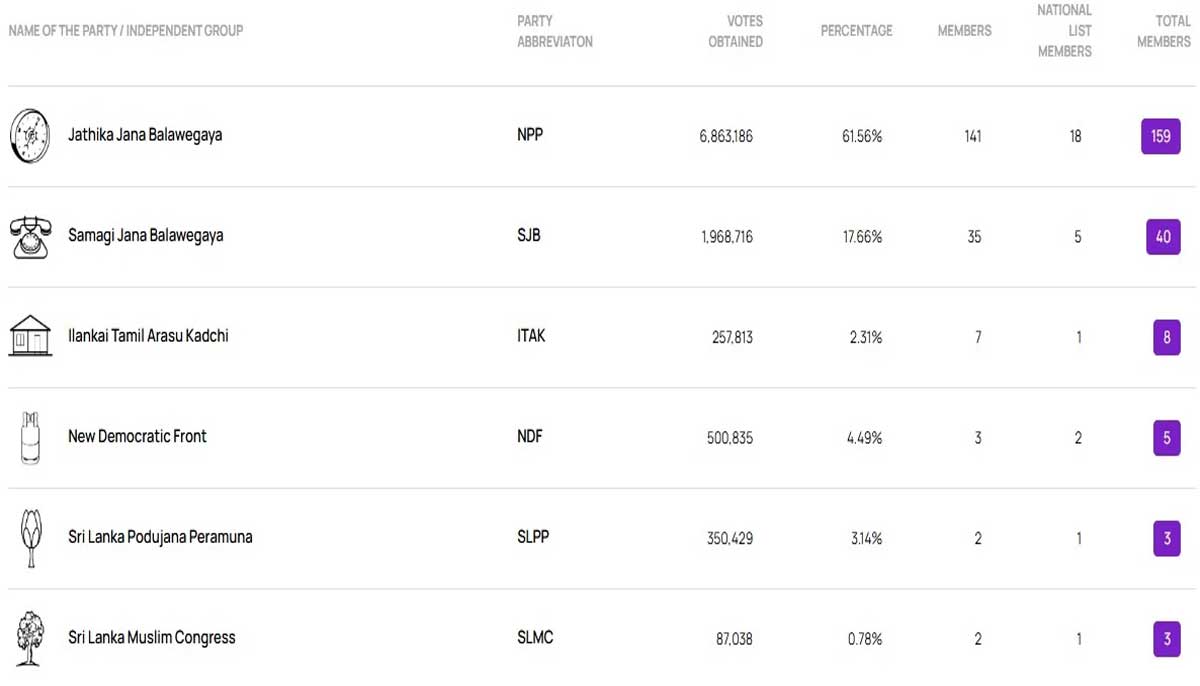
Task: Select the SLPP flower bud symbol
Action: 30,538
